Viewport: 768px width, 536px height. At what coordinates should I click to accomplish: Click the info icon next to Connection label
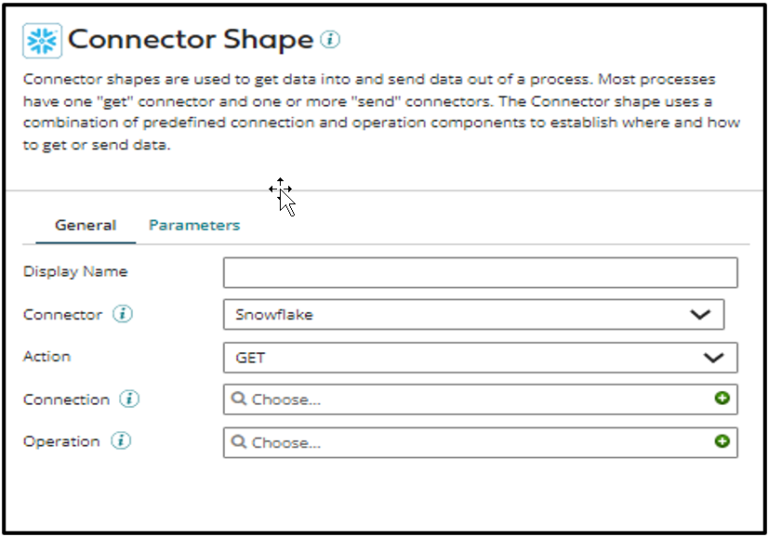(x=129, y=399)
